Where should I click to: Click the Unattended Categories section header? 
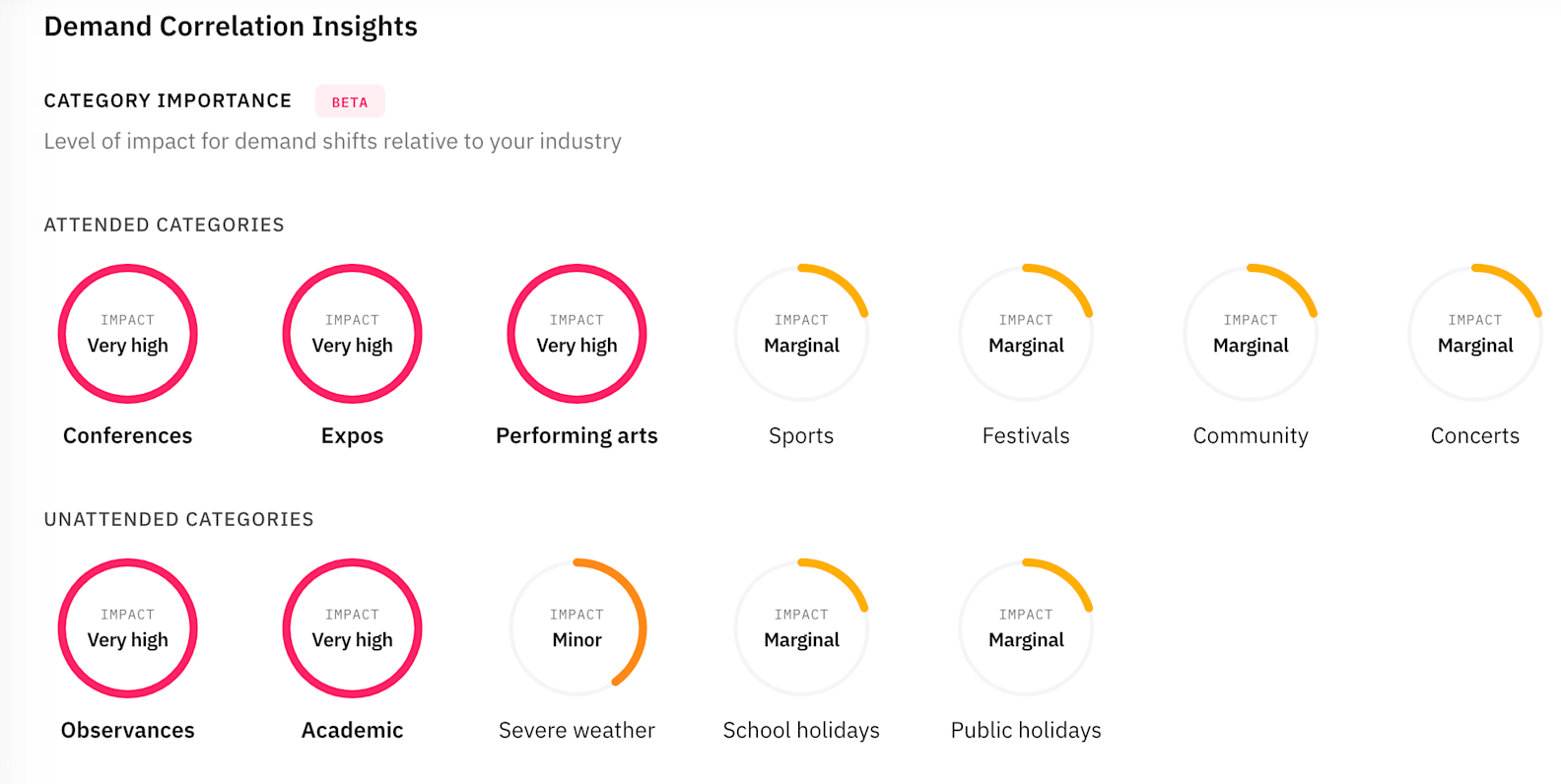(178, 519)
